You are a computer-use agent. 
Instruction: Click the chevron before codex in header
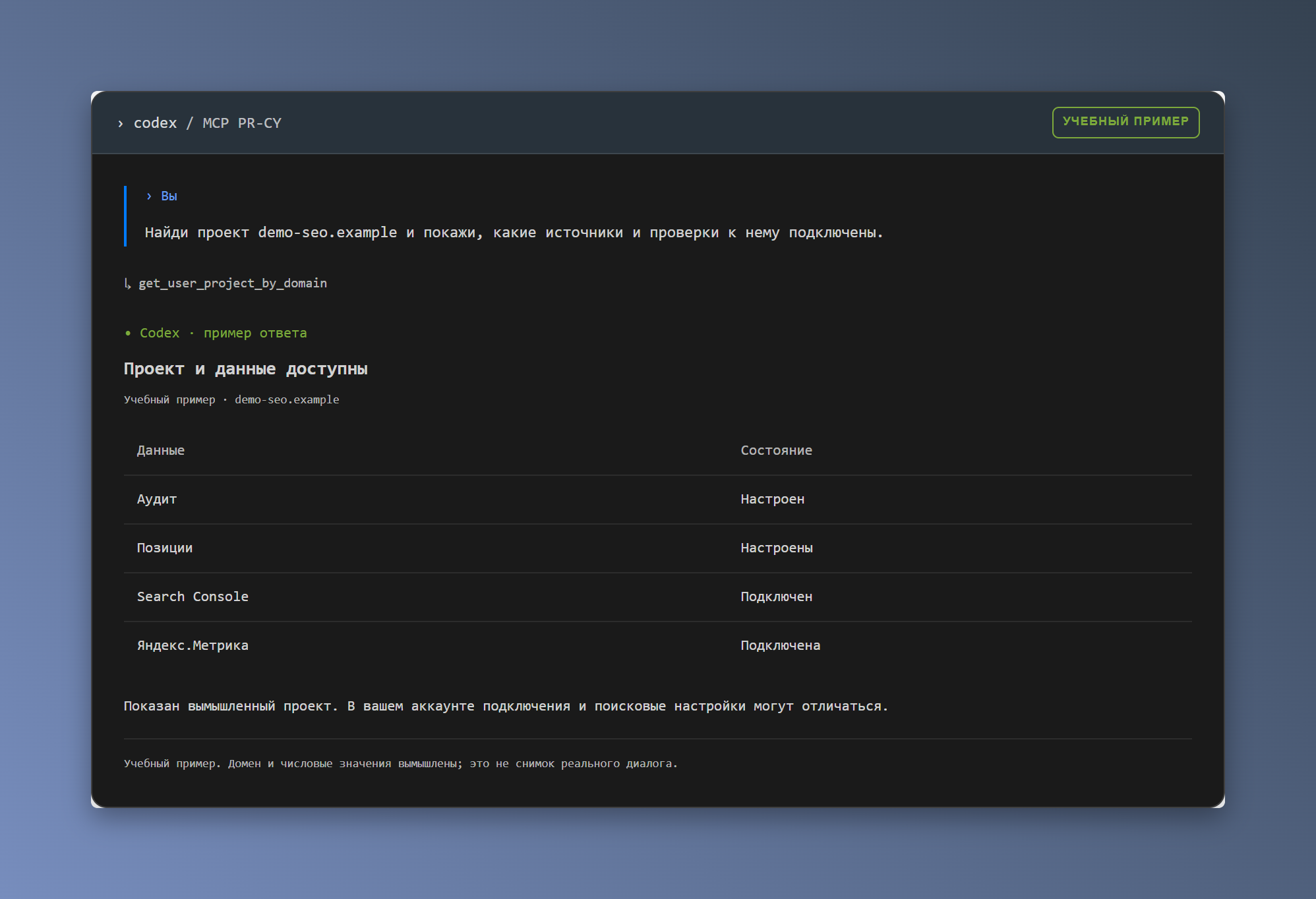(121, 123)
